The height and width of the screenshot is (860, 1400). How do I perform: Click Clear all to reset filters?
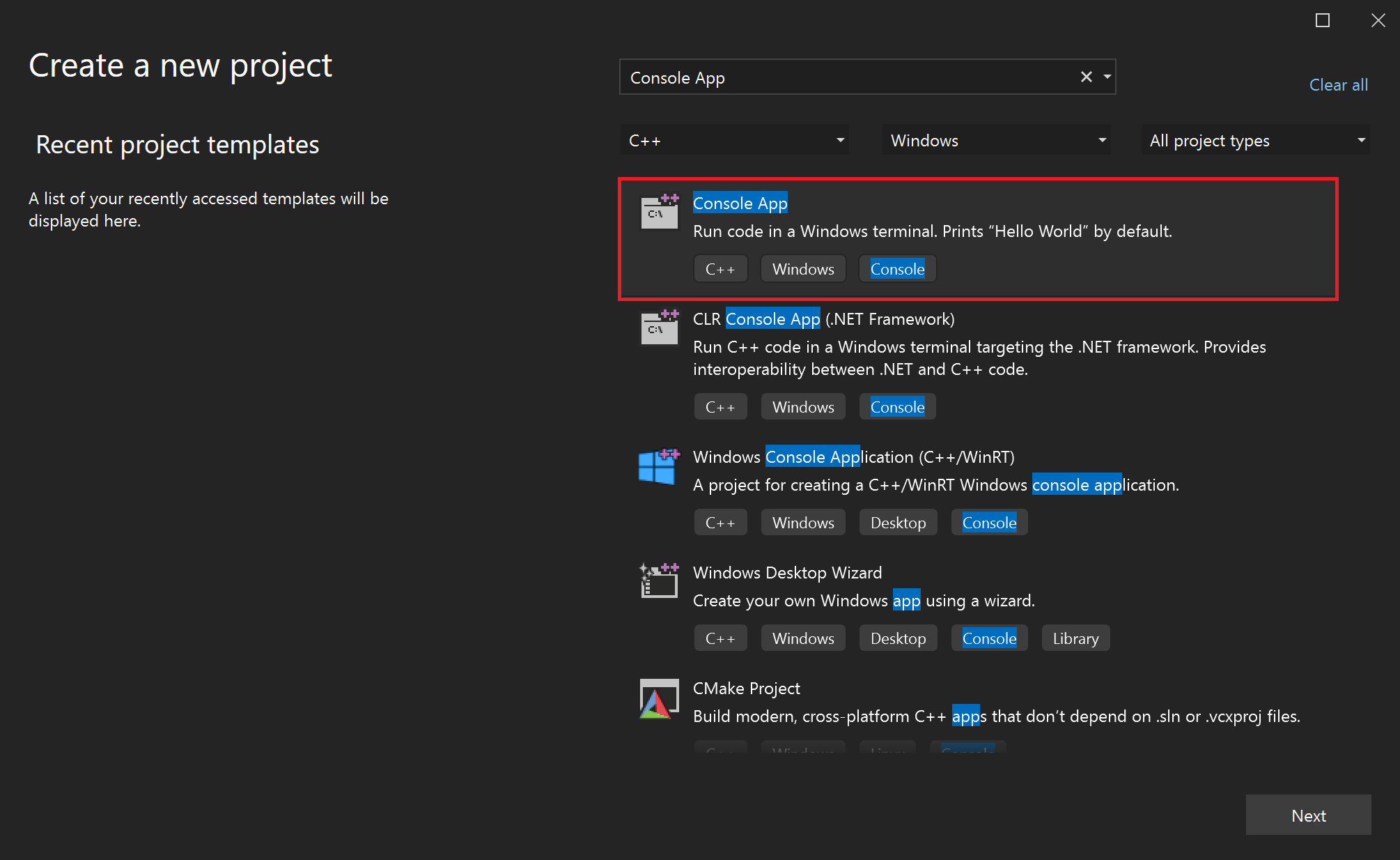pos(1339,83)
